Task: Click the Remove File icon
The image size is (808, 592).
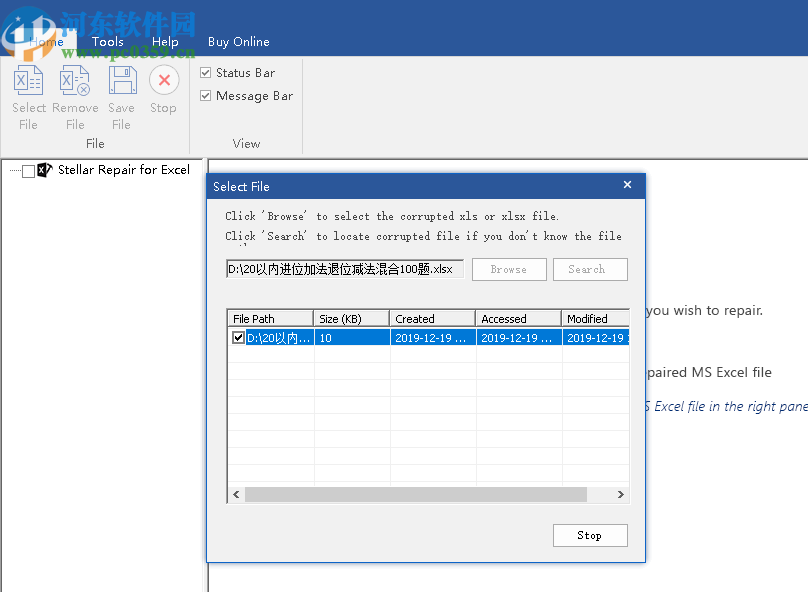Action: pos(74,80)
